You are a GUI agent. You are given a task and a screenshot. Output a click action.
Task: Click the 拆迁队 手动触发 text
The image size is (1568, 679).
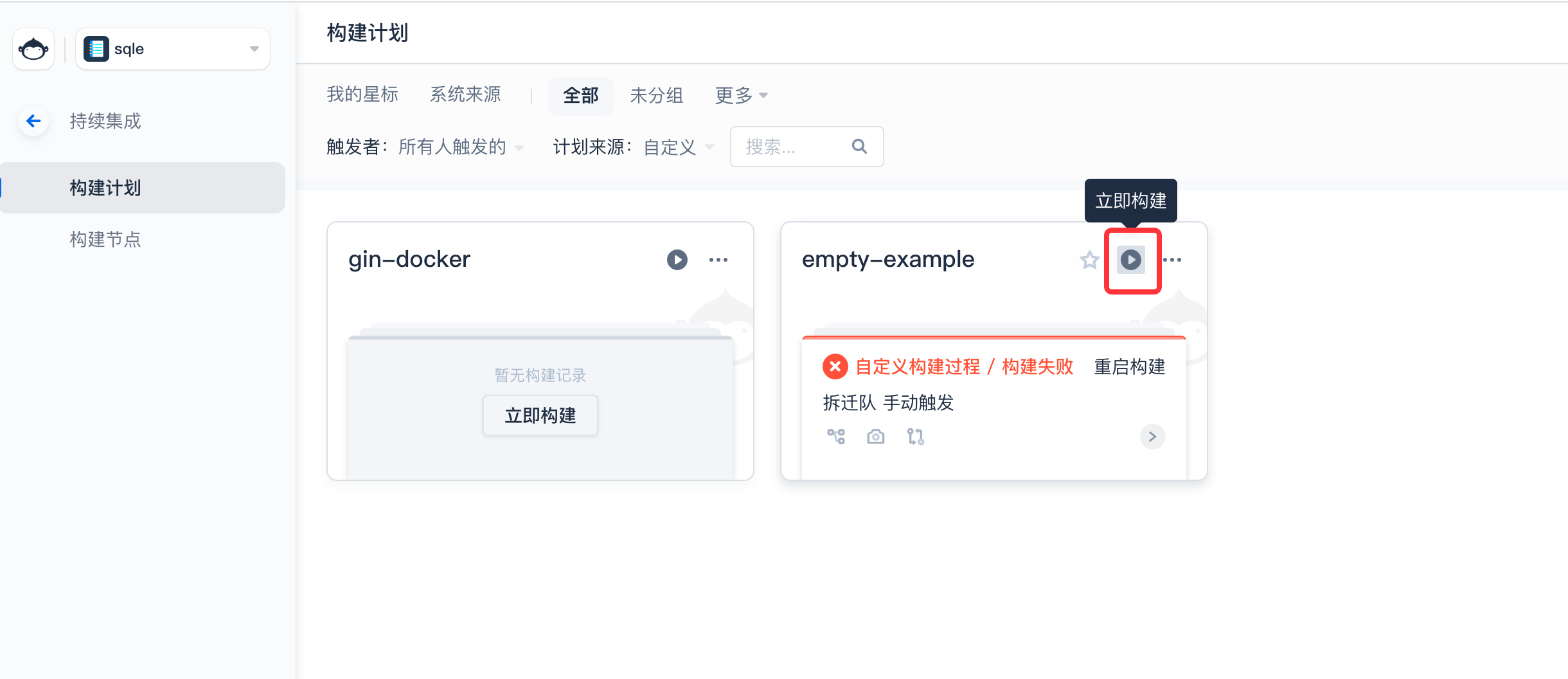tap(888, 403)
